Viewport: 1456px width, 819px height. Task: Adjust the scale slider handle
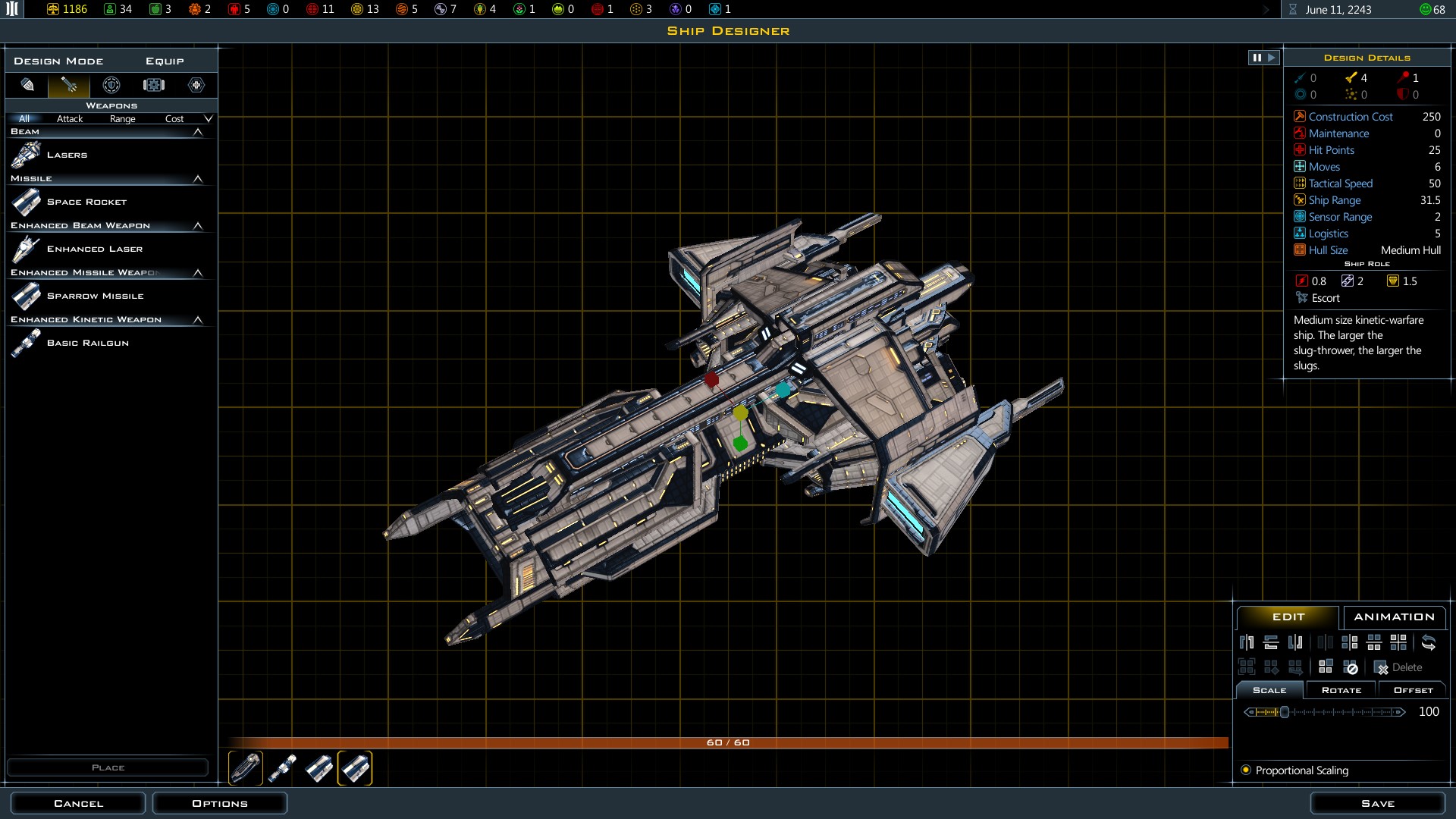point(1285,712)
